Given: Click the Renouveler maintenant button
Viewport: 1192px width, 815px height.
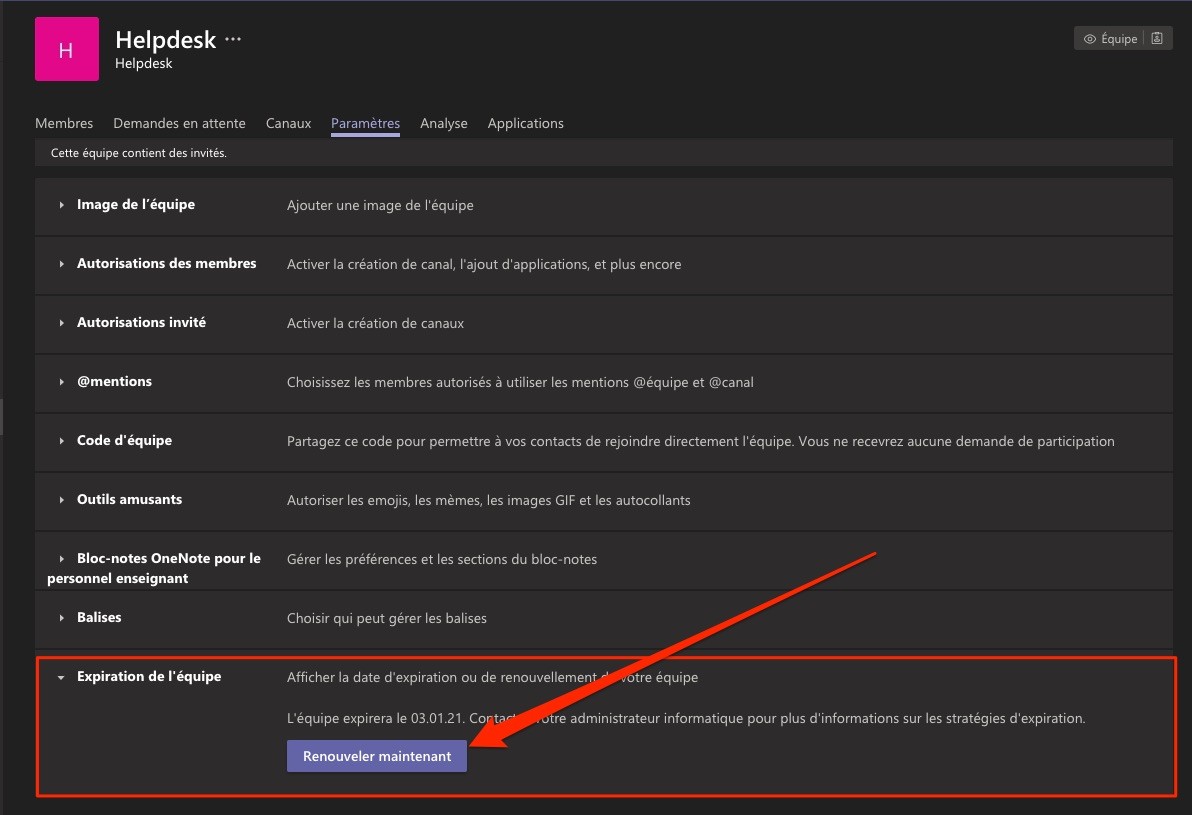Looking at the screenshot, I should click(376, 757).
